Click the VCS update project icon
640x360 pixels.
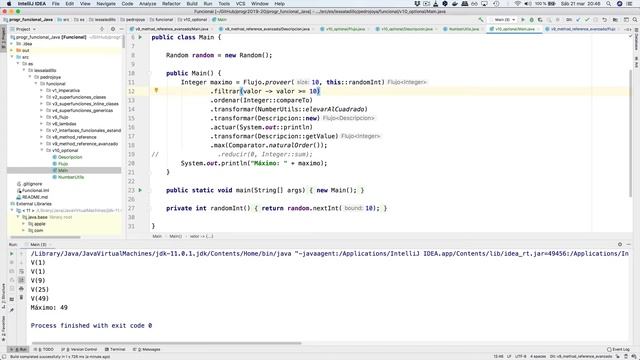578,20
